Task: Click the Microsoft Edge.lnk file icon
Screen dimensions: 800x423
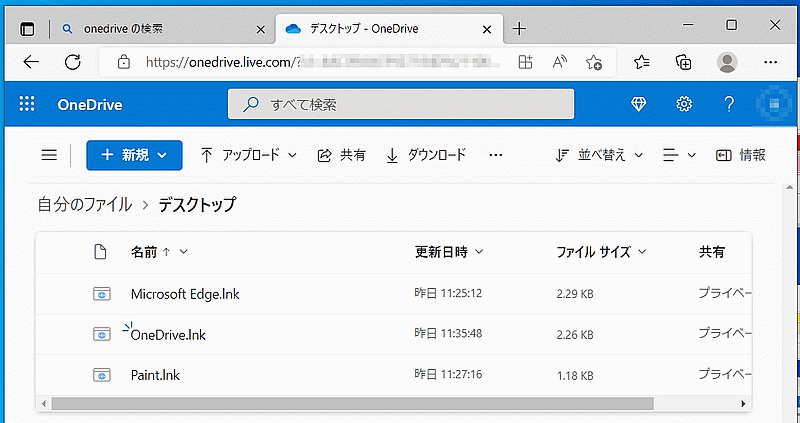Action: tap(102, 294)
